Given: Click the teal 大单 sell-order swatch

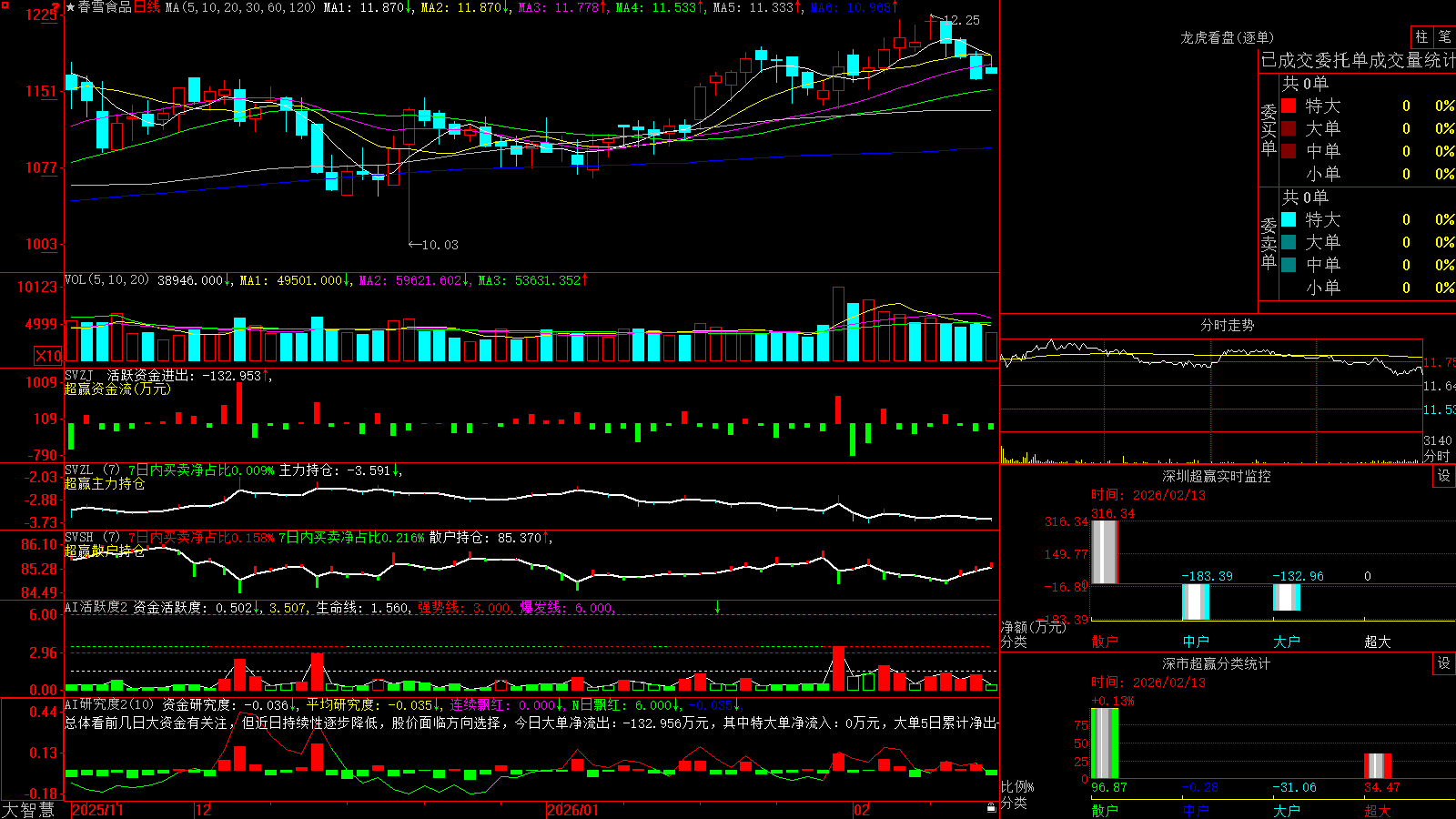Looking at the screenshot, I should [1289, 242].
